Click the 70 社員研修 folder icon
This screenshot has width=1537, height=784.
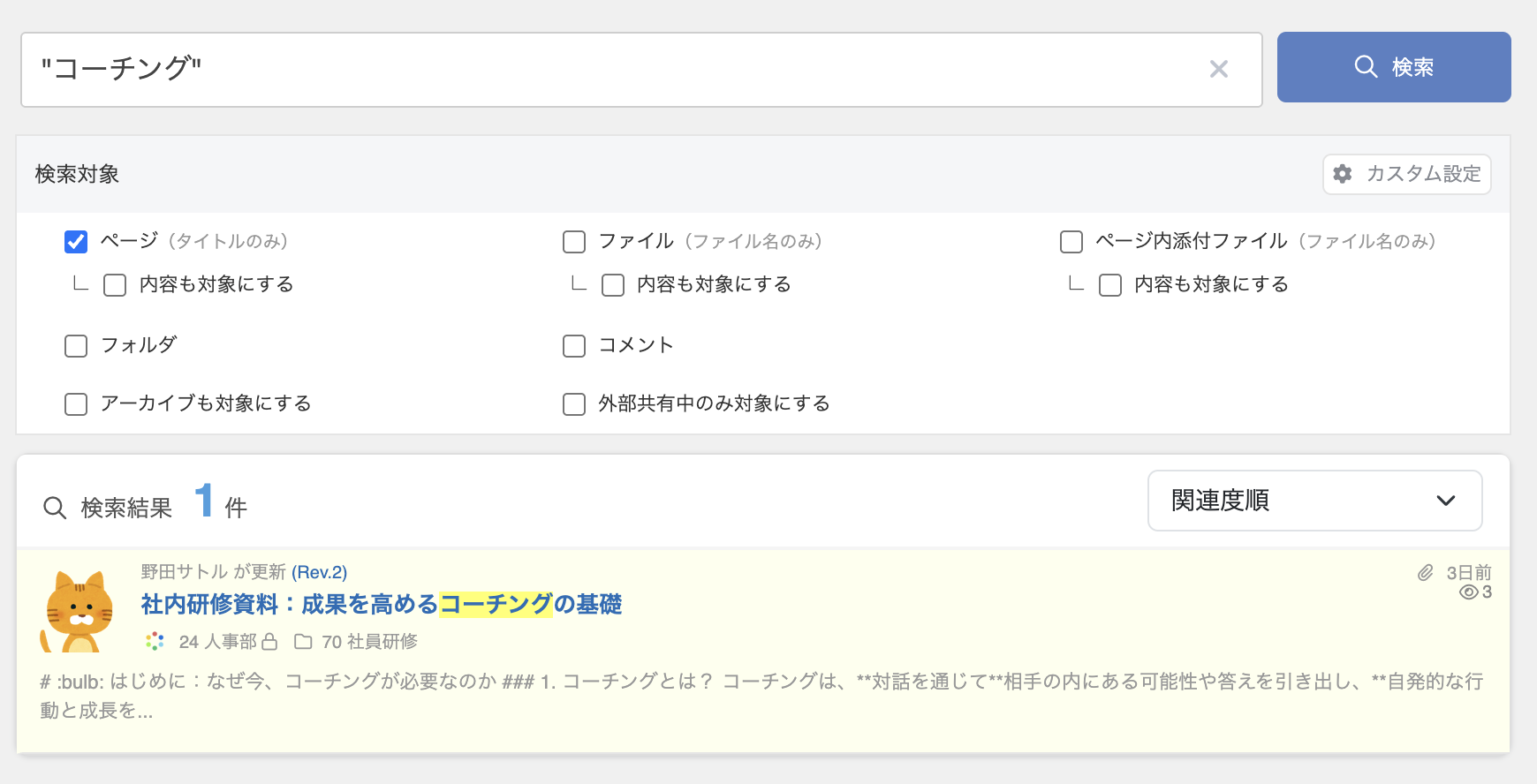(303, 642)
